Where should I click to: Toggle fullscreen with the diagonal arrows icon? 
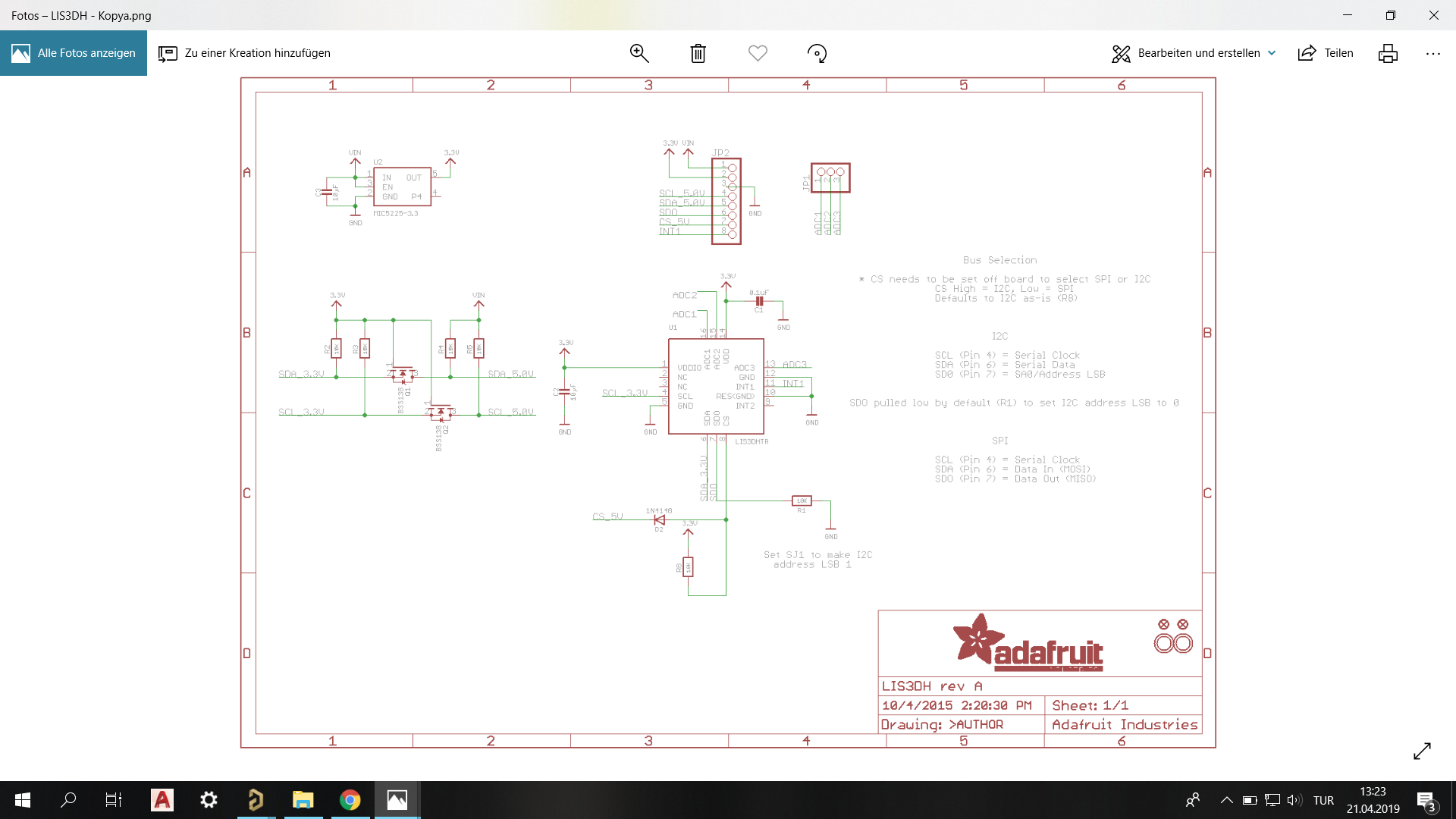click(x=1422, y=751)
